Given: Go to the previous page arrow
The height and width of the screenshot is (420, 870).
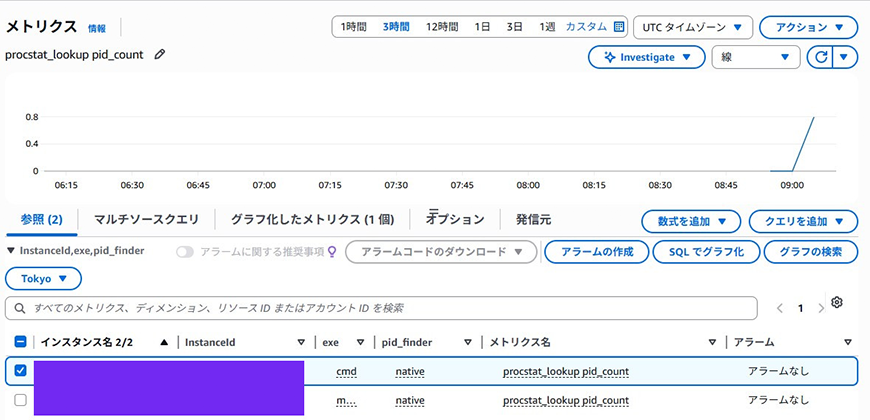Looking at the screenshot, I should [x=781, y=308].
